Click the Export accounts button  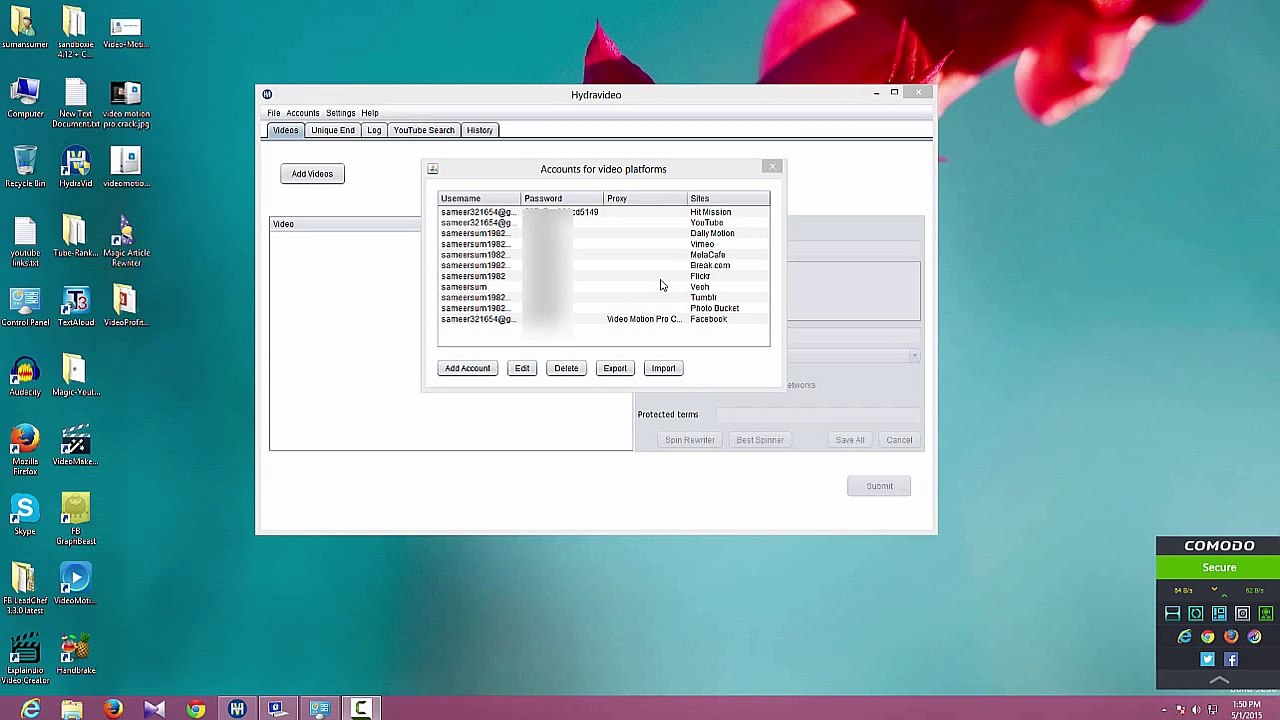point(615,368)
